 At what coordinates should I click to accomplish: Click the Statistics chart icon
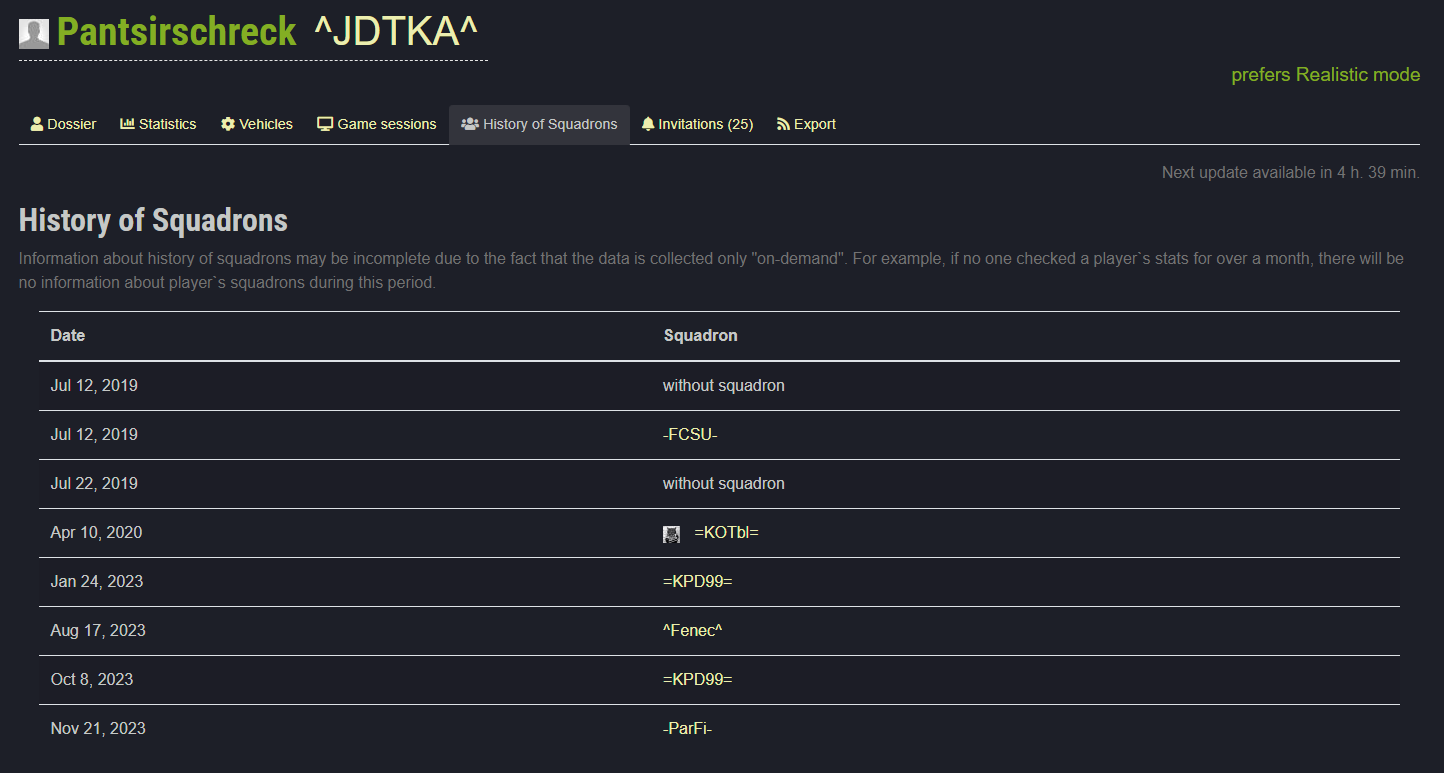coord(127,124)
